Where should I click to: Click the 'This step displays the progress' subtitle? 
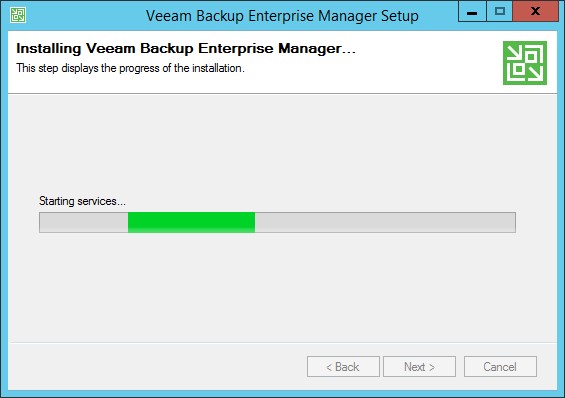[x=130, y=68]
